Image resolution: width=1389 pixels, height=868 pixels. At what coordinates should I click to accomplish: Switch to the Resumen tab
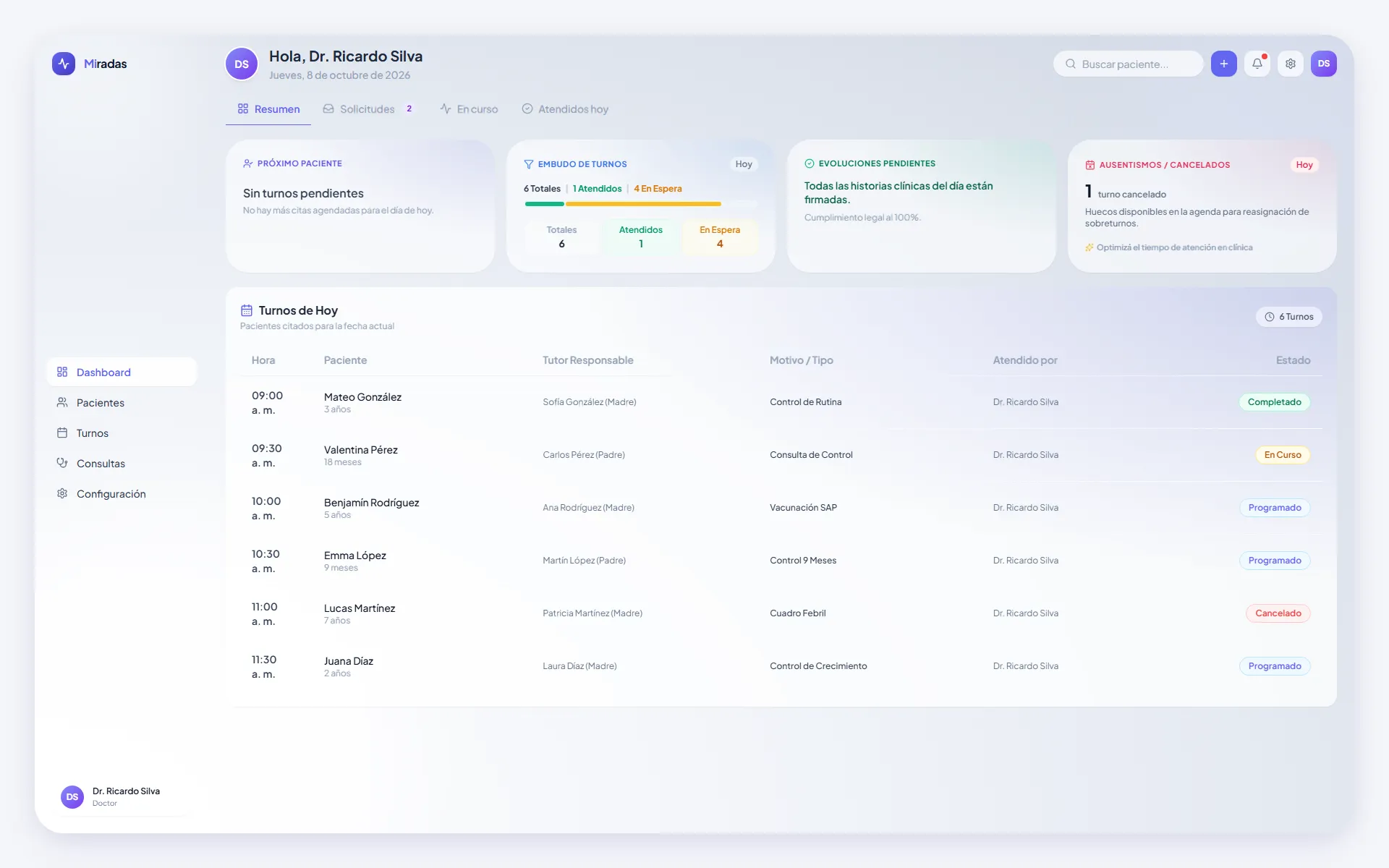pyautogui.click(x=268, y=109)
